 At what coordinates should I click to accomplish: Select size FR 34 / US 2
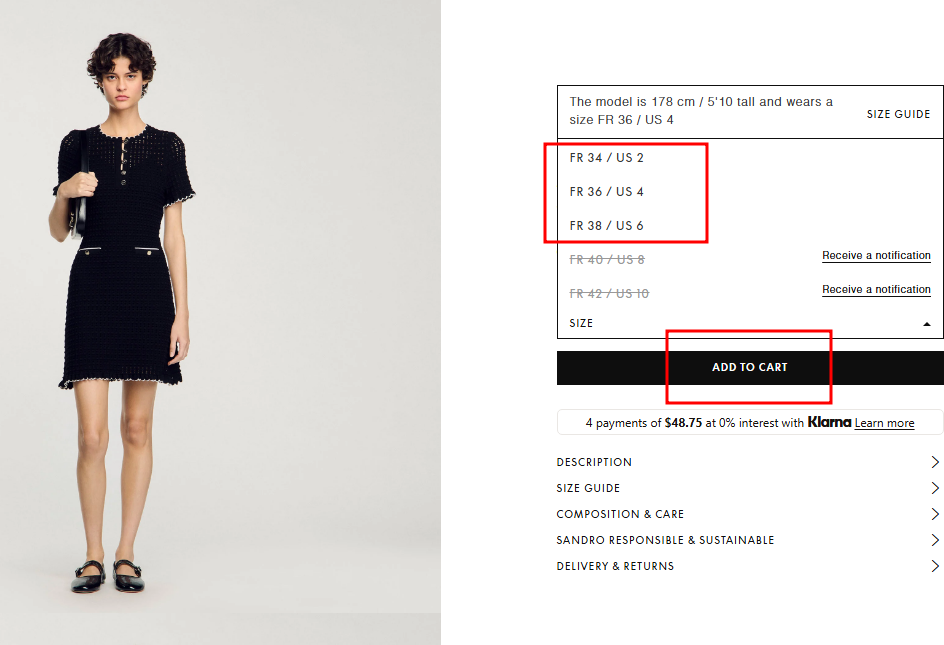point(606,158)
